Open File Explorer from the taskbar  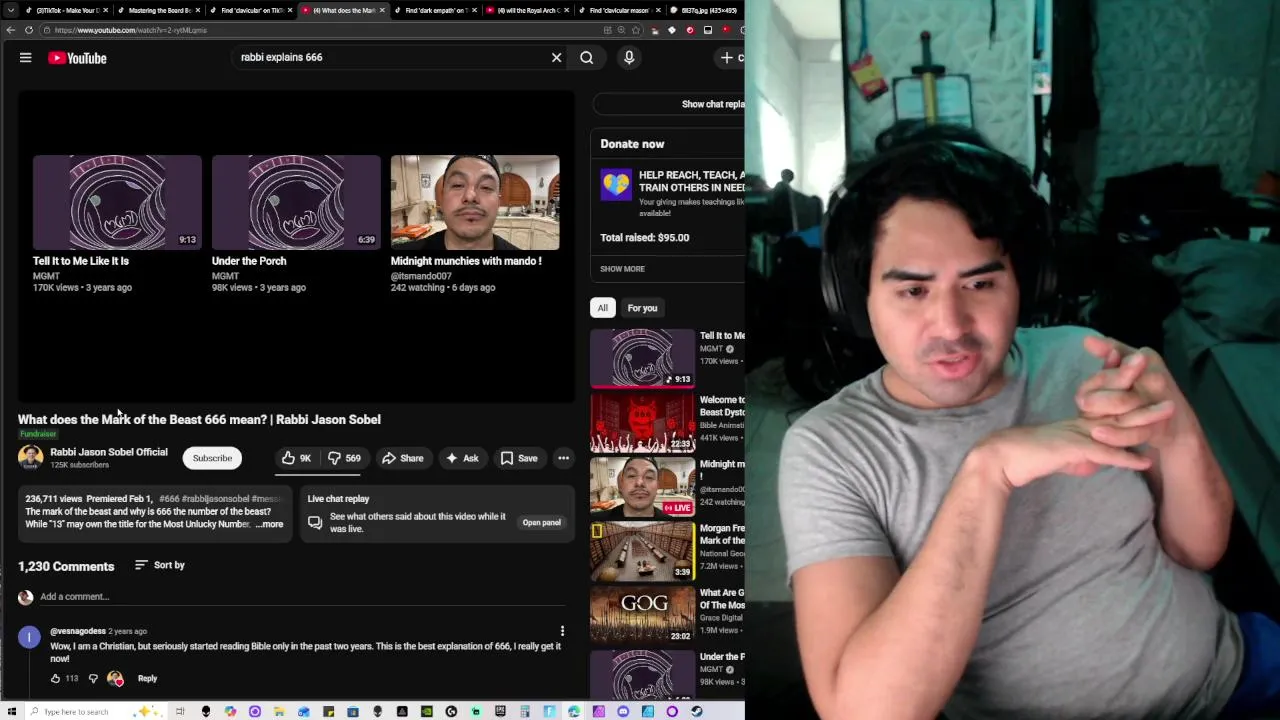279,712
